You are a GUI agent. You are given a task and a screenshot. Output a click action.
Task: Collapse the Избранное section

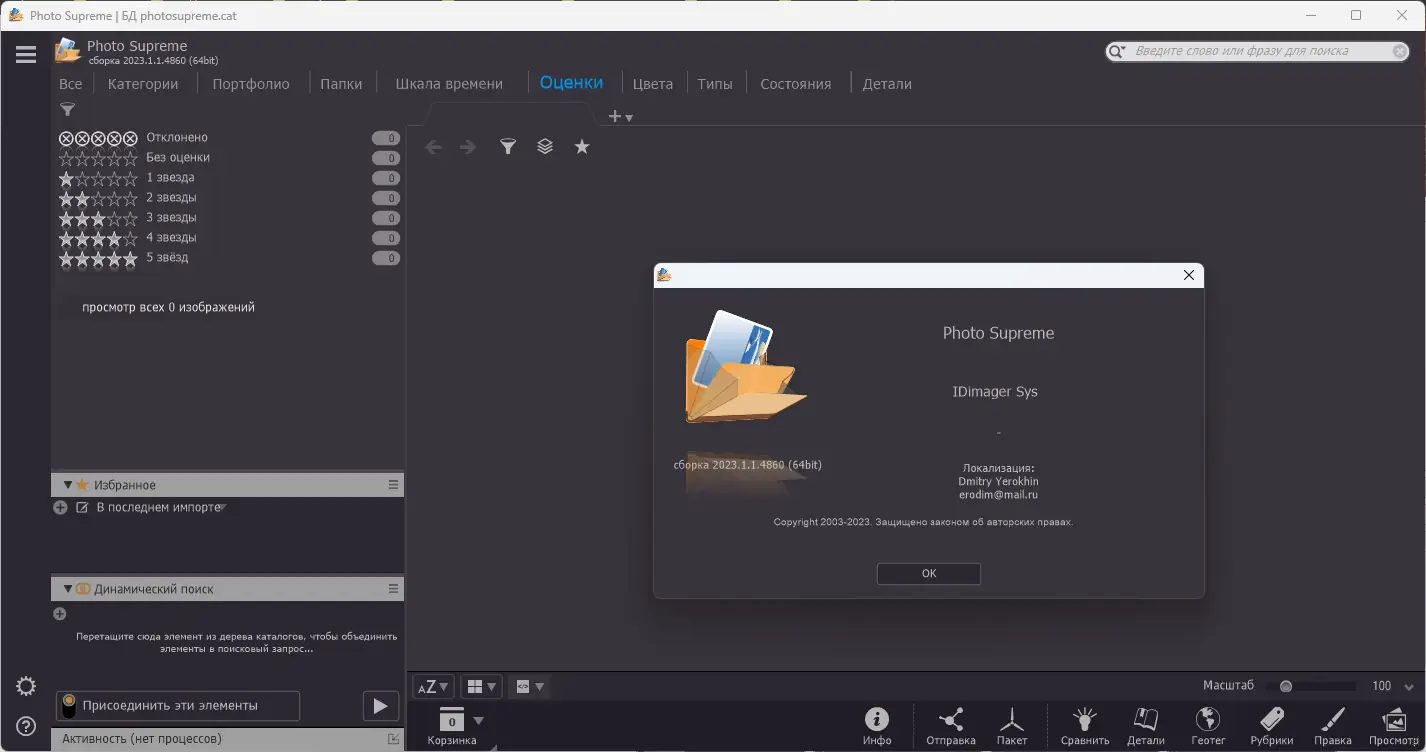(x=68, y=485)
